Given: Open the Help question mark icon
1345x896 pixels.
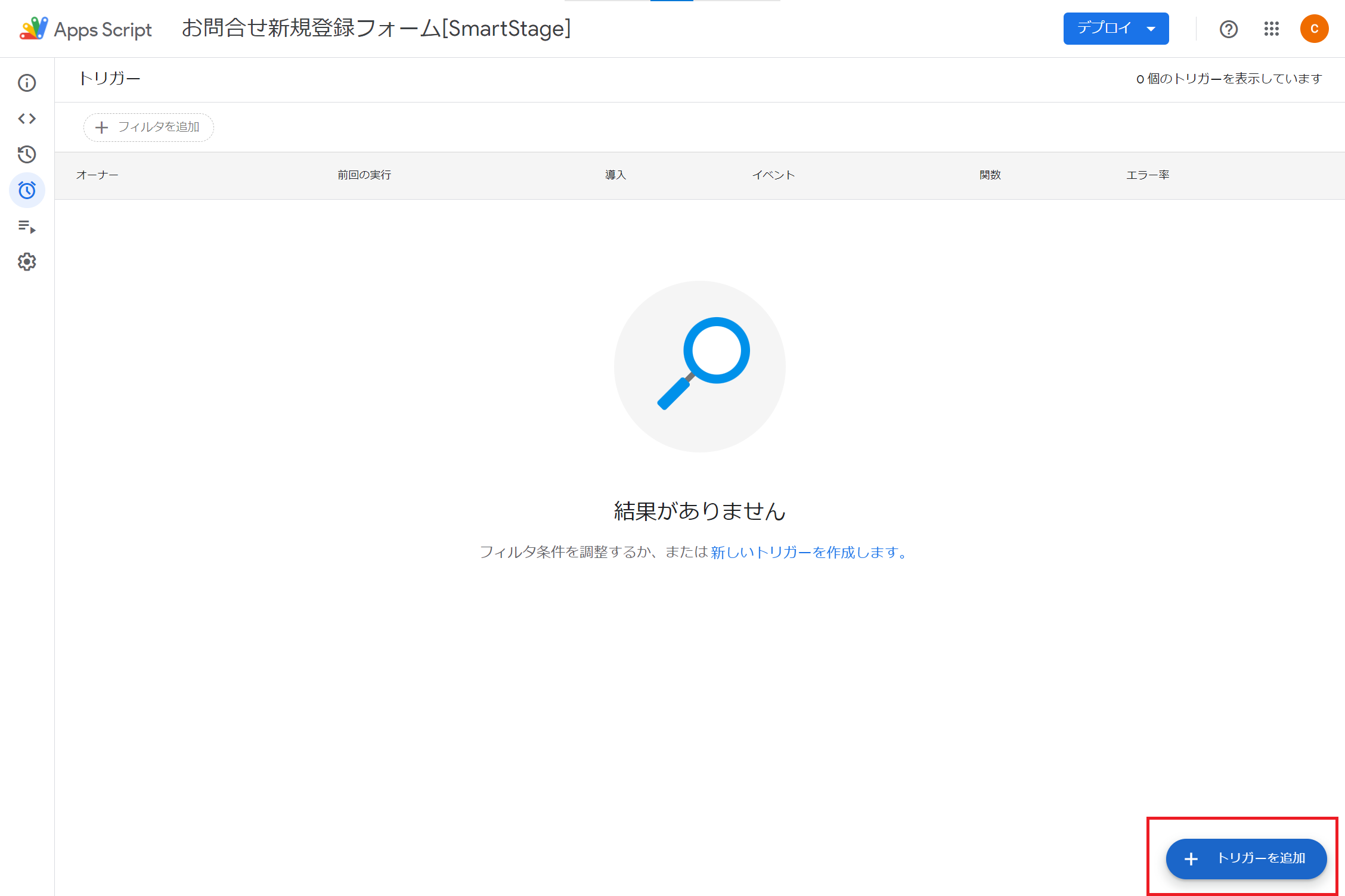Looking at the screenshot, I should (1228, 29).
